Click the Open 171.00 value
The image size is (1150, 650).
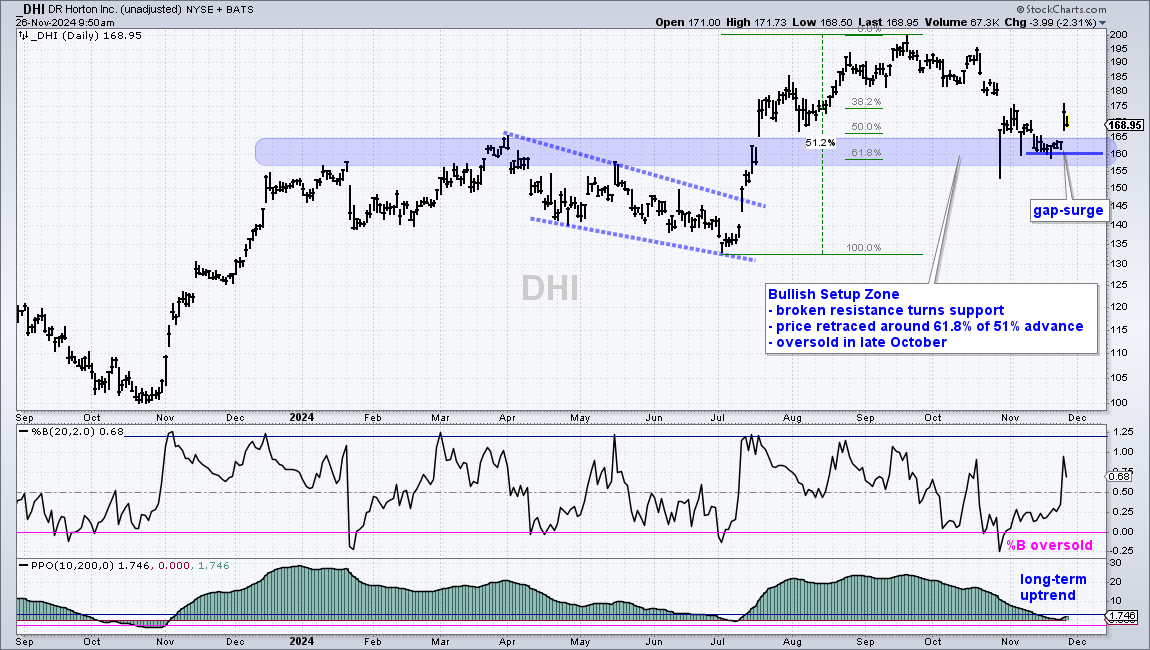688,22
